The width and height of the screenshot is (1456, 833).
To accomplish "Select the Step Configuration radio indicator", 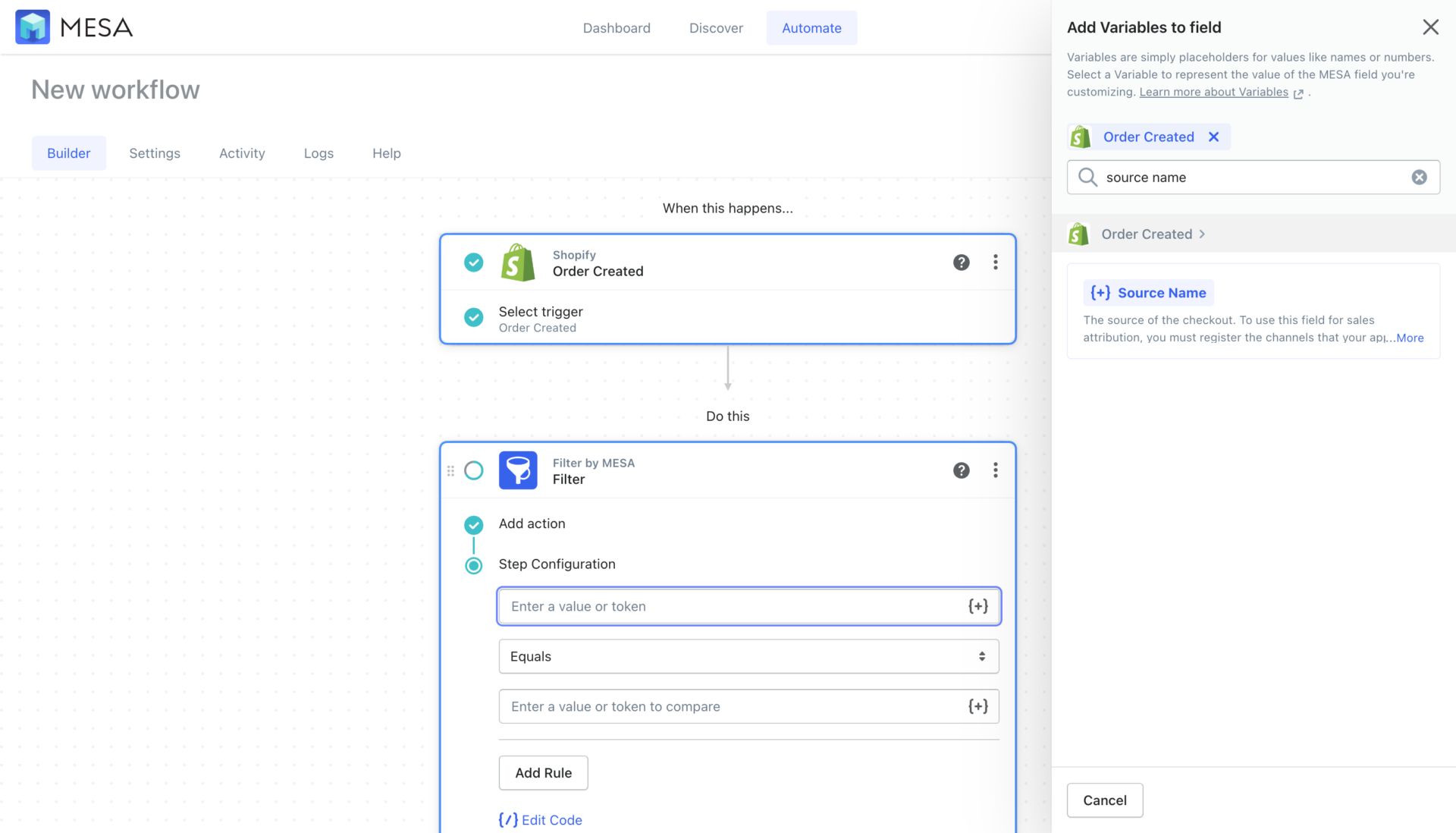I will (473, 565).
